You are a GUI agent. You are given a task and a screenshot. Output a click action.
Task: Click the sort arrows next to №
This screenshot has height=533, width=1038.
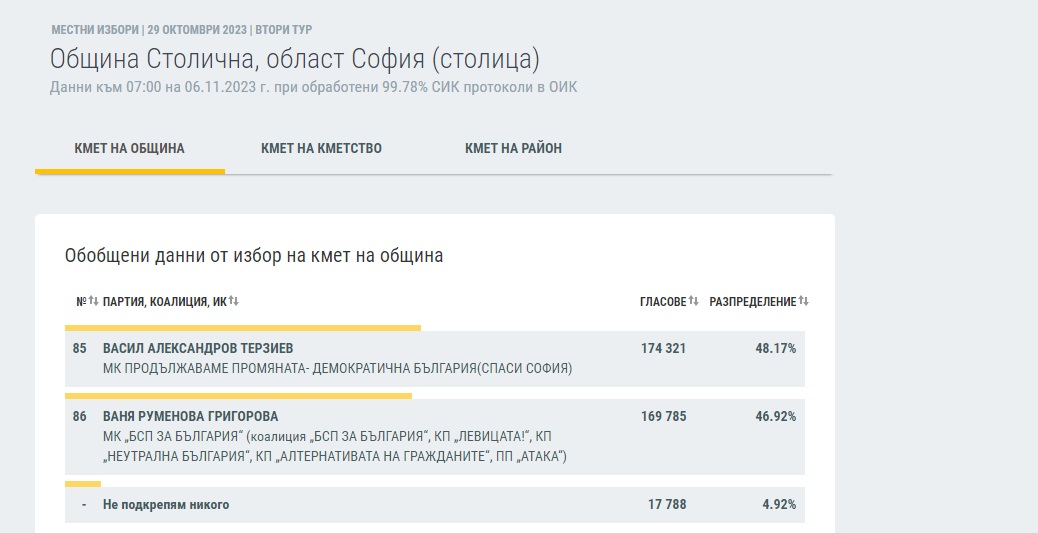coord(94,301)
